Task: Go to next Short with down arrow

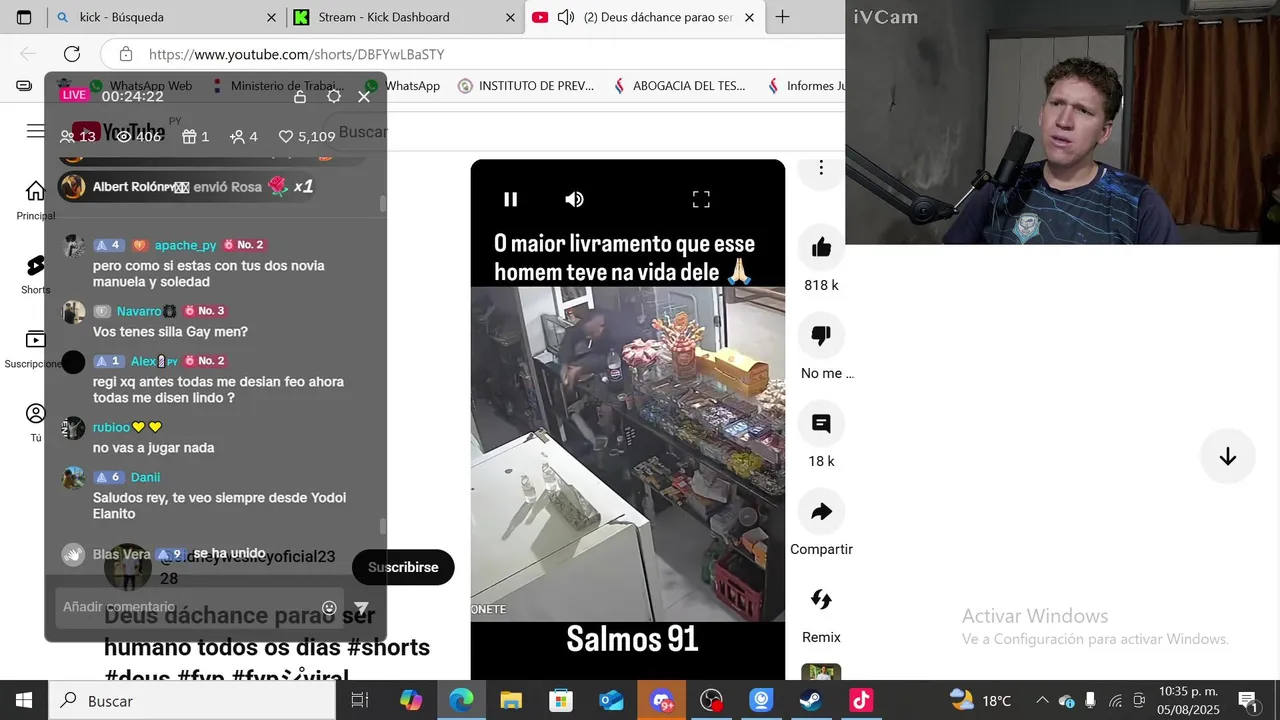Action: (x=1227, y=457)
